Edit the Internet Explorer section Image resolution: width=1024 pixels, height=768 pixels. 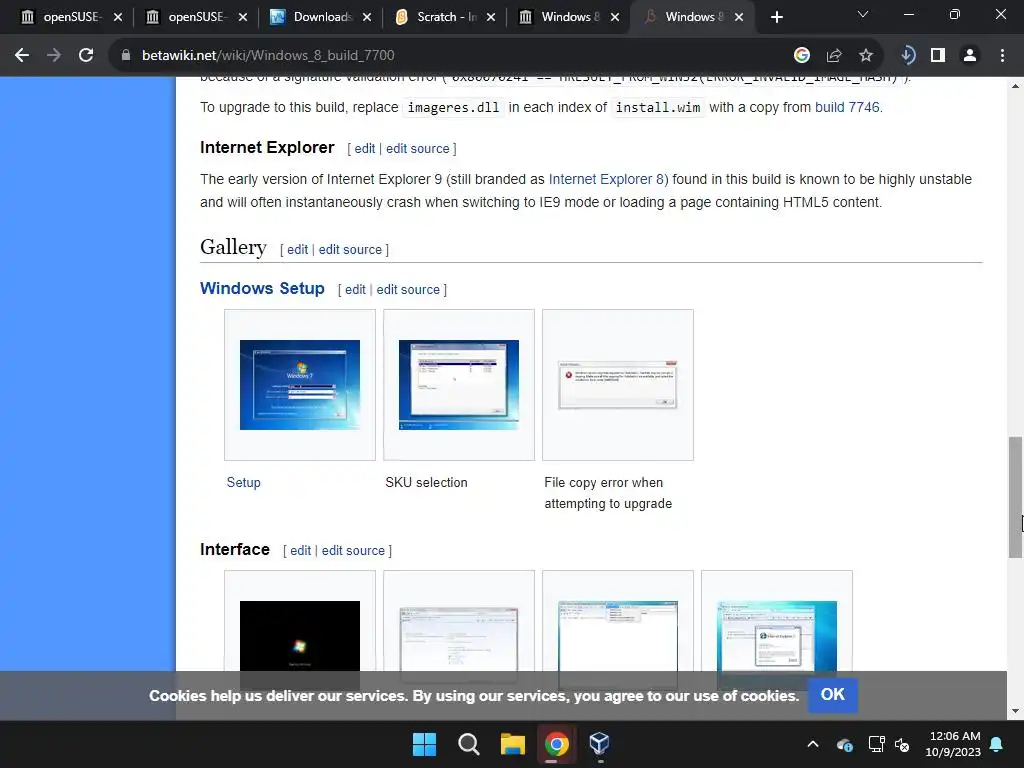pyautogui.click(x=364, y=148)
